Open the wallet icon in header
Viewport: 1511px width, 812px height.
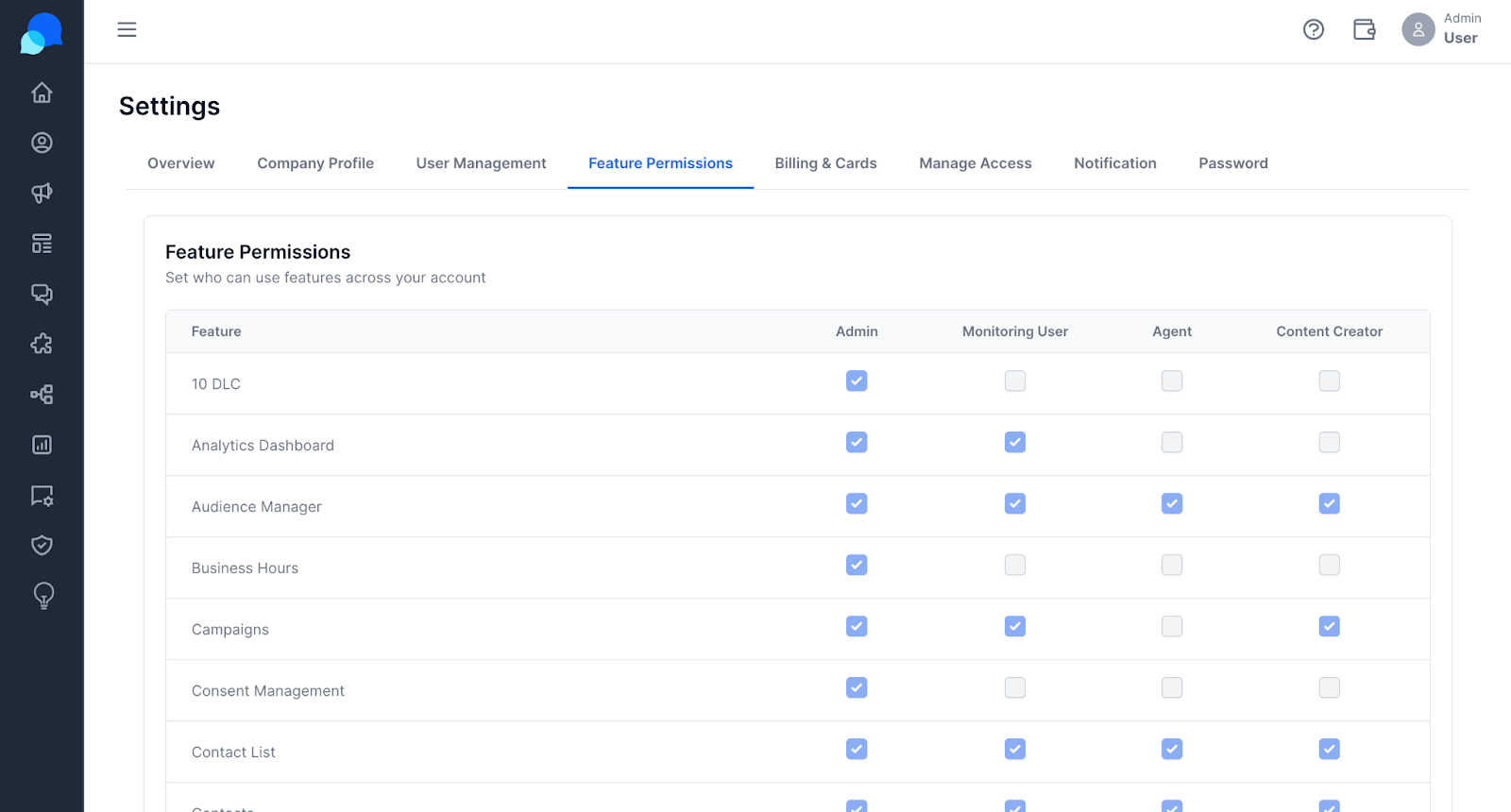[1365, 29]
